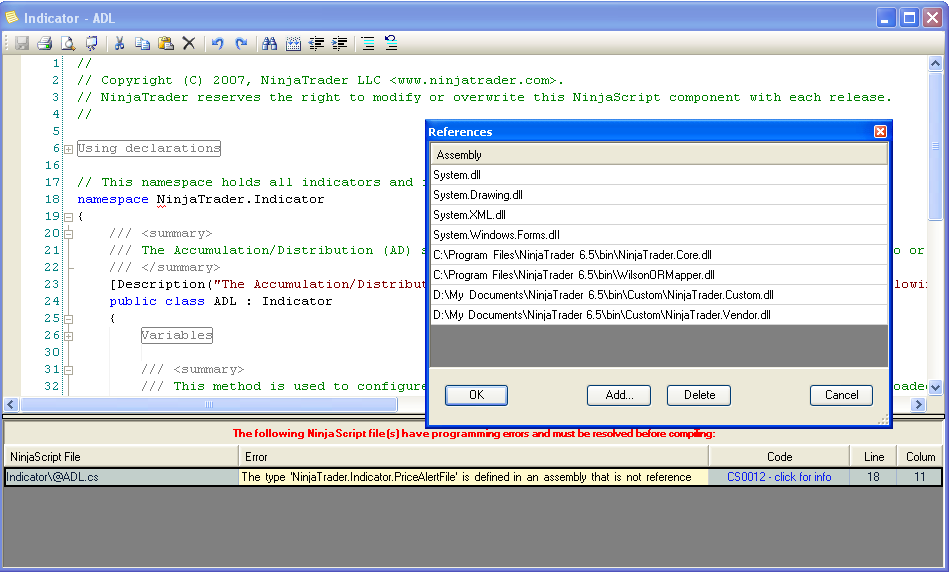Click the Paste clipboard icon
The width and height of the screenshot is (949, 573).
click(x=165, y=43)
